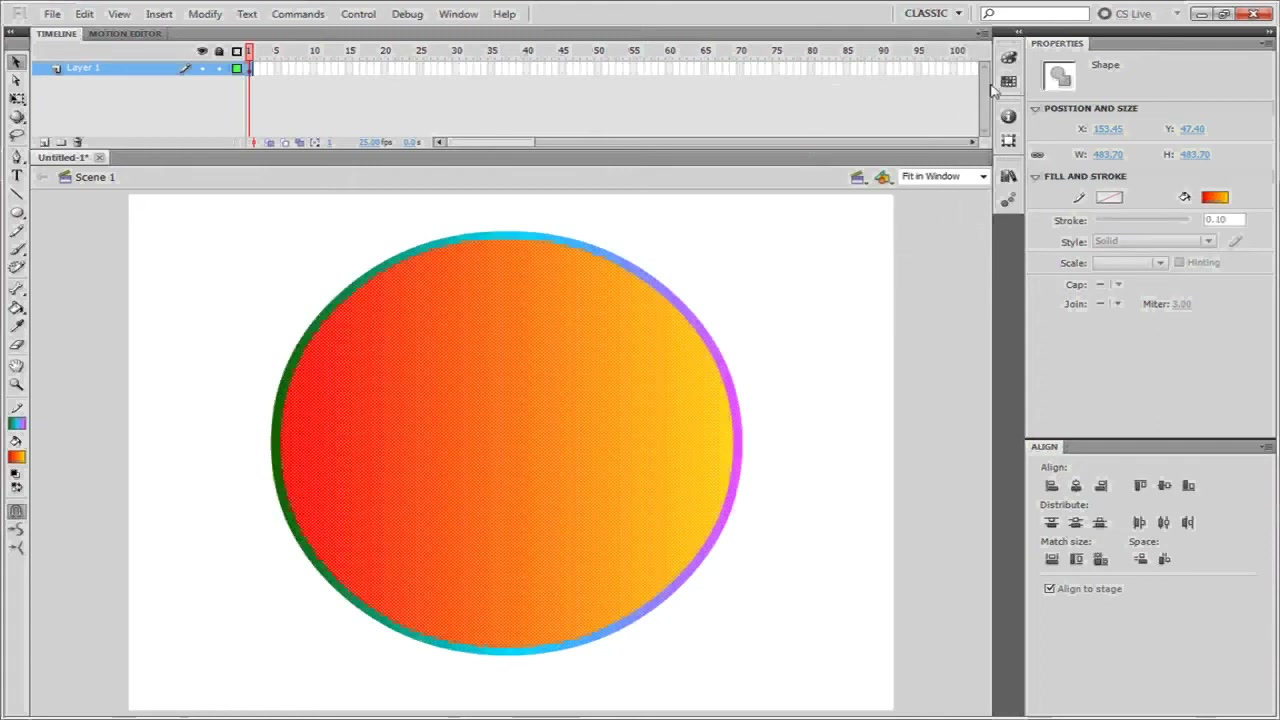Open the Modify menu

point(205,14)
